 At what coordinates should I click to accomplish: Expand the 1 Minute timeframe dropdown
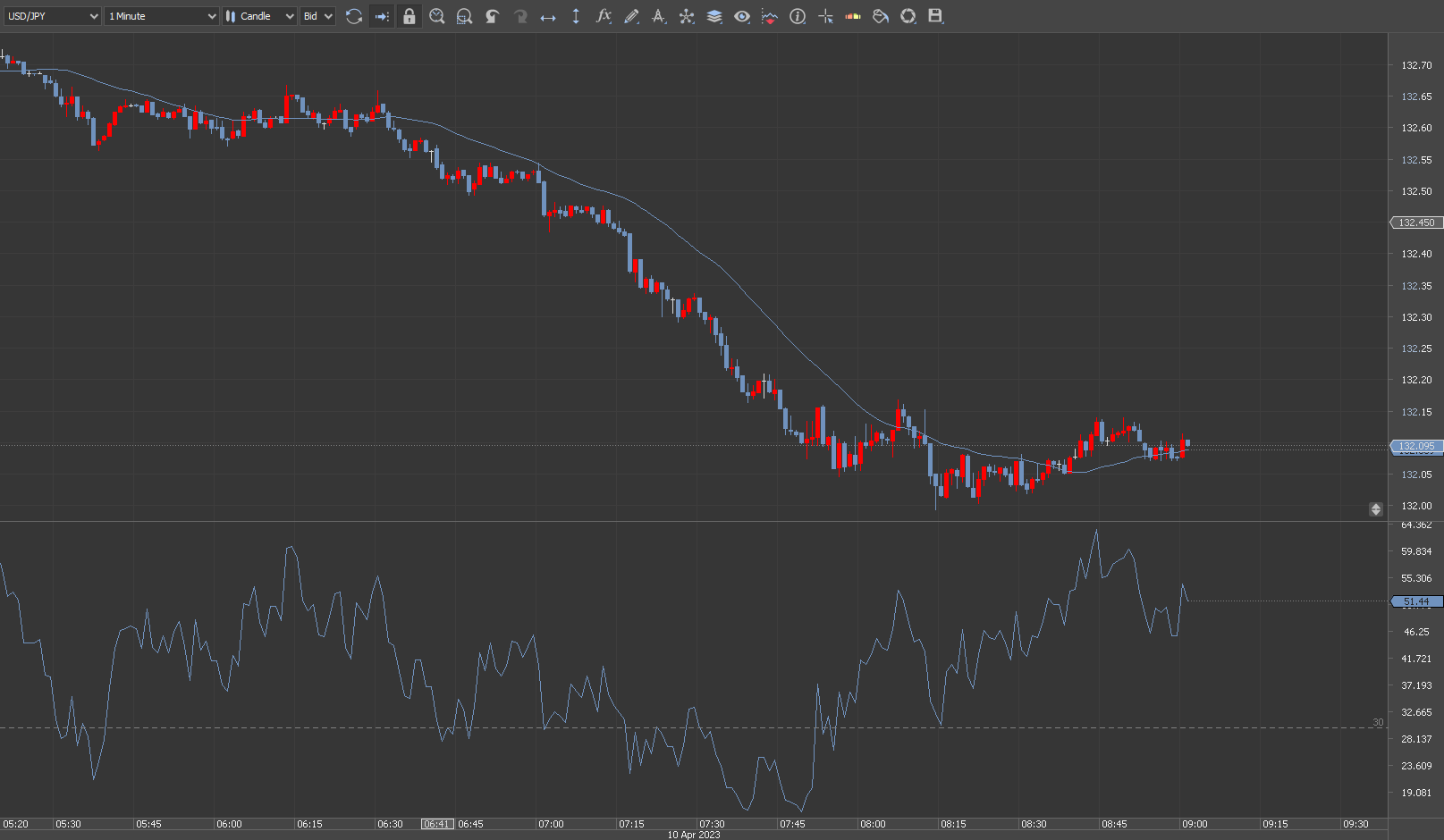tap(161, 16)
